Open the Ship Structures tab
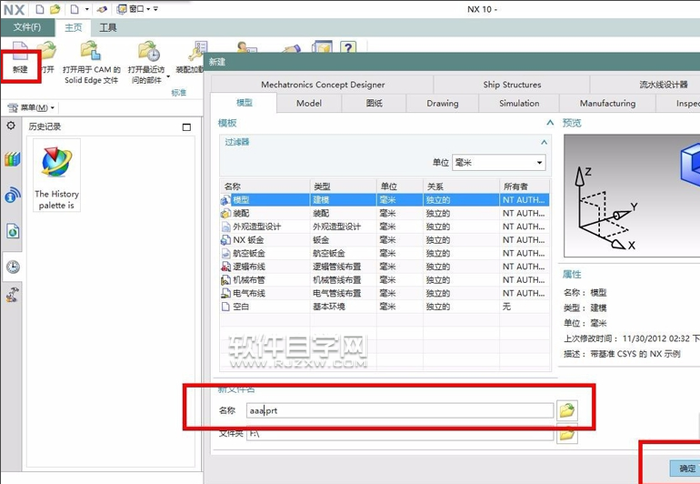700x484 pixels. (x=512, y=84)
